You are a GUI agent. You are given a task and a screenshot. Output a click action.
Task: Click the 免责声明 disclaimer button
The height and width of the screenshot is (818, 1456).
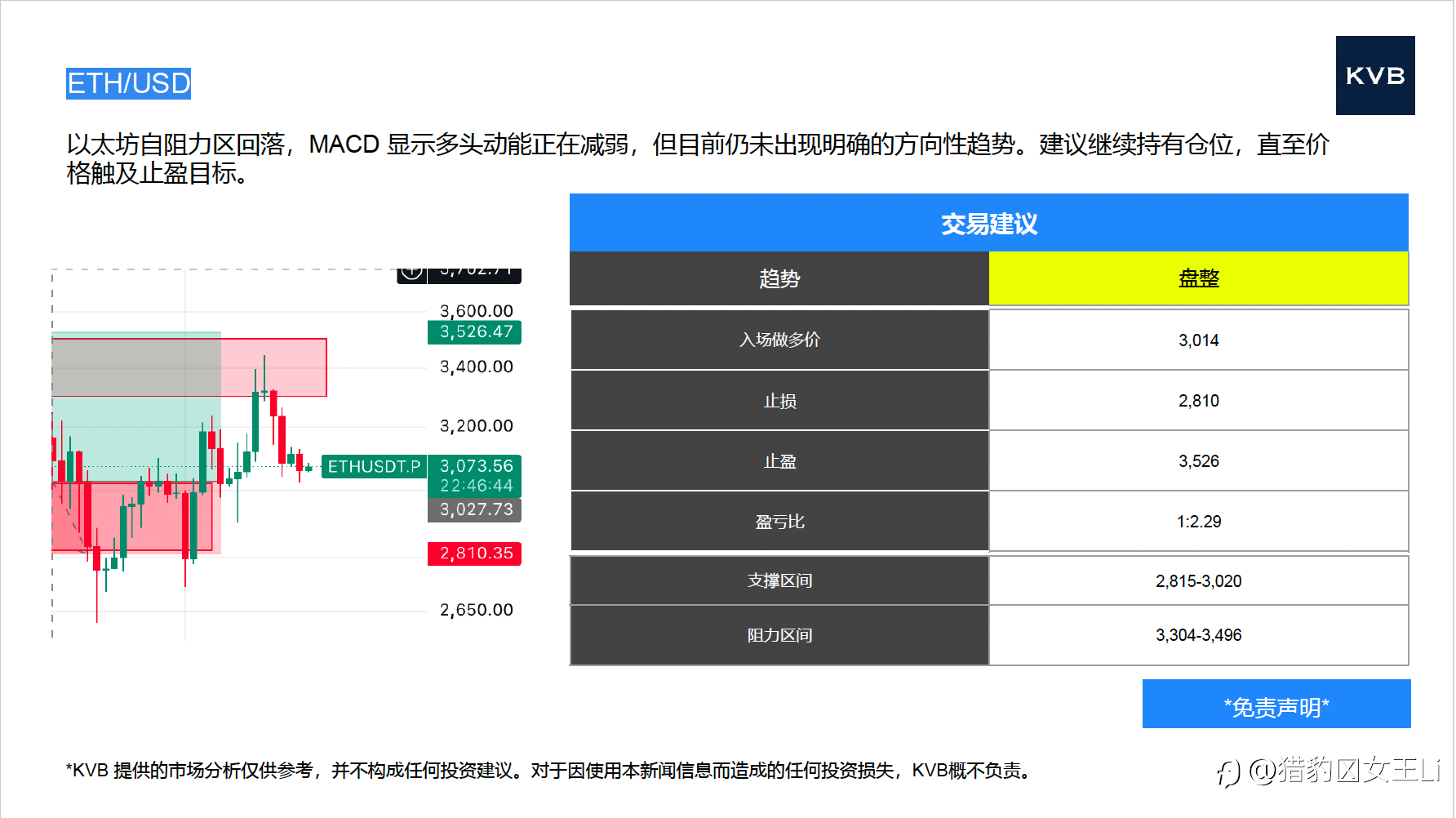coord(1276,704)
